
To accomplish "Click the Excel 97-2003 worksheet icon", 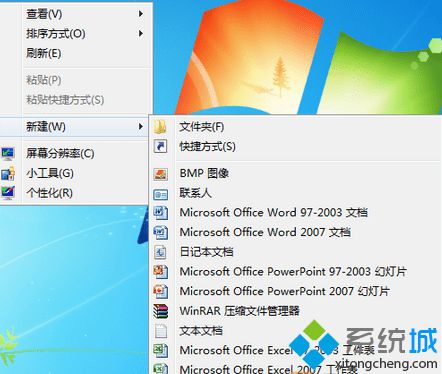I will pos(160,350).
